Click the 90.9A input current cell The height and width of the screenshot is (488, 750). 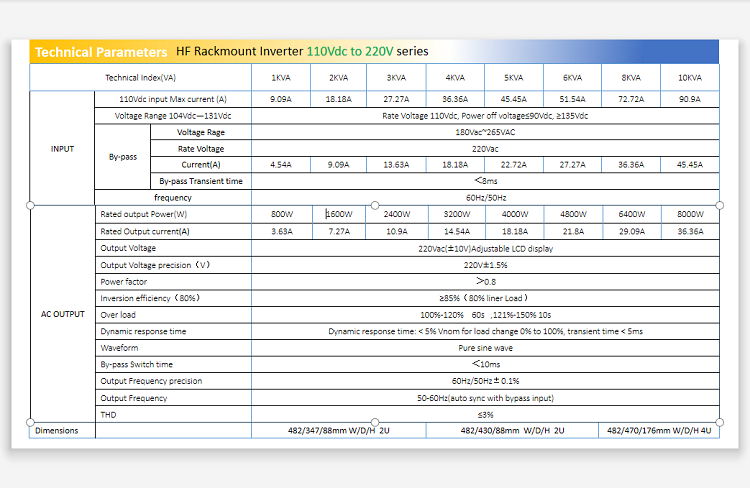pyautogui.click(x=690, y=99)
